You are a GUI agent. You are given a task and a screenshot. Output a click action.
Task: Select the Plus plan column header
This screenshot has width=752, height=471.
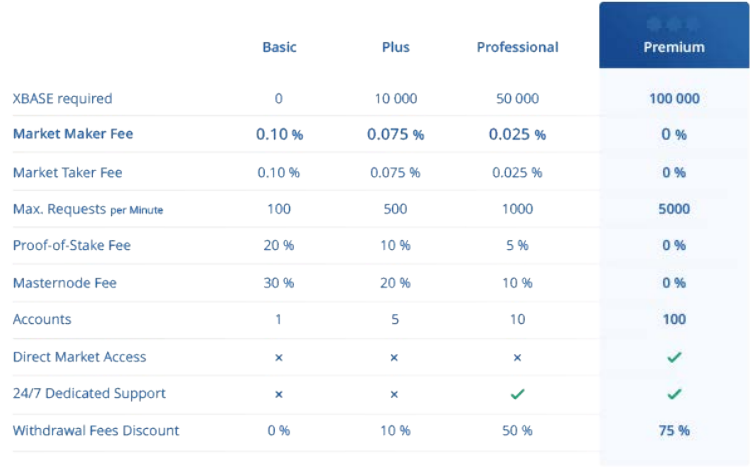click(395, 47)
